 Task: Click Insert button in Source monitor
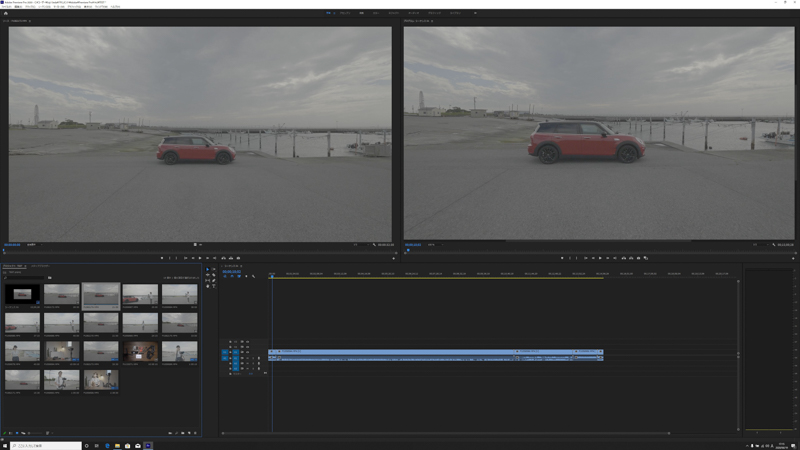click(x=223, y=258)
